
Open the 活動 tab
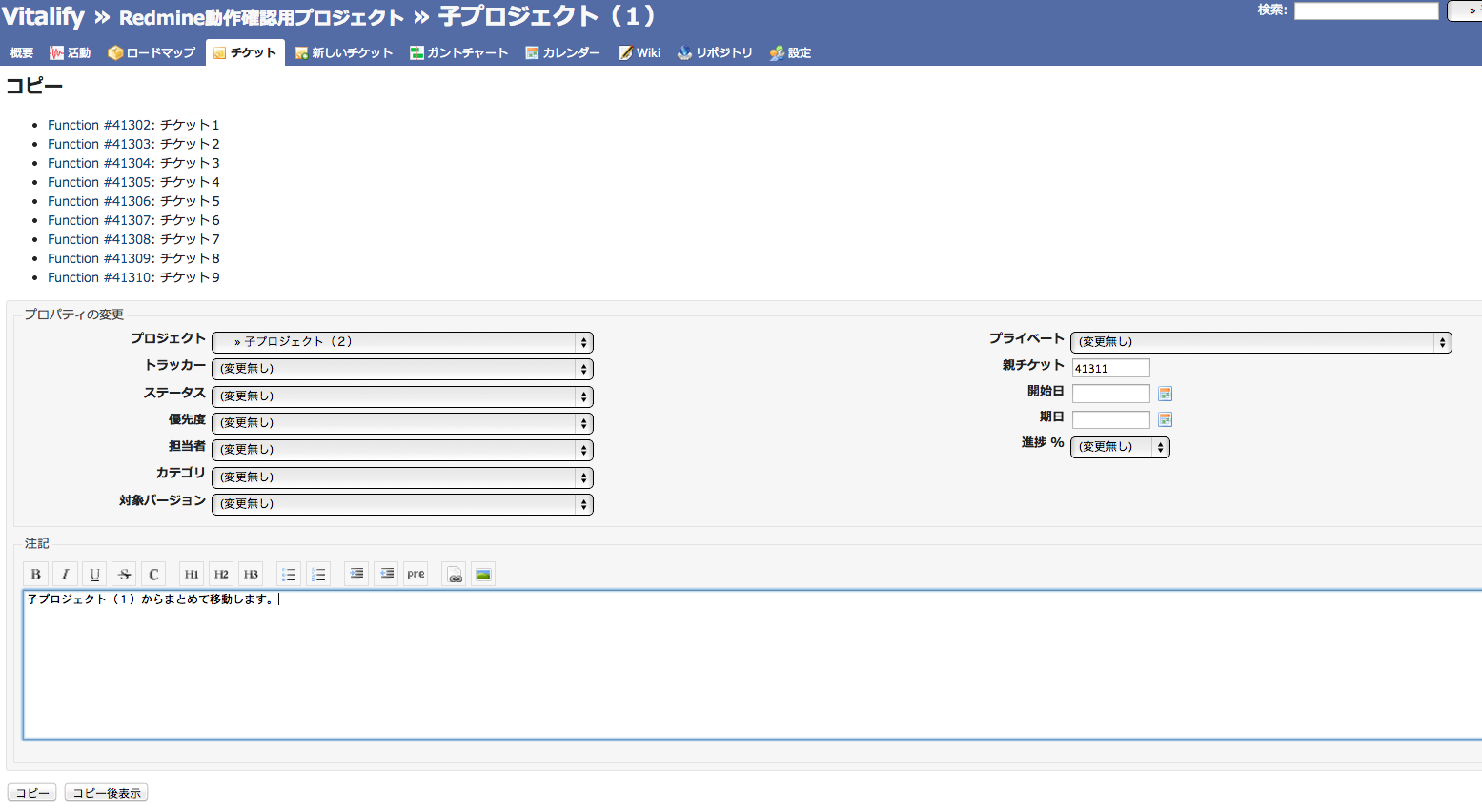point(71,52)
